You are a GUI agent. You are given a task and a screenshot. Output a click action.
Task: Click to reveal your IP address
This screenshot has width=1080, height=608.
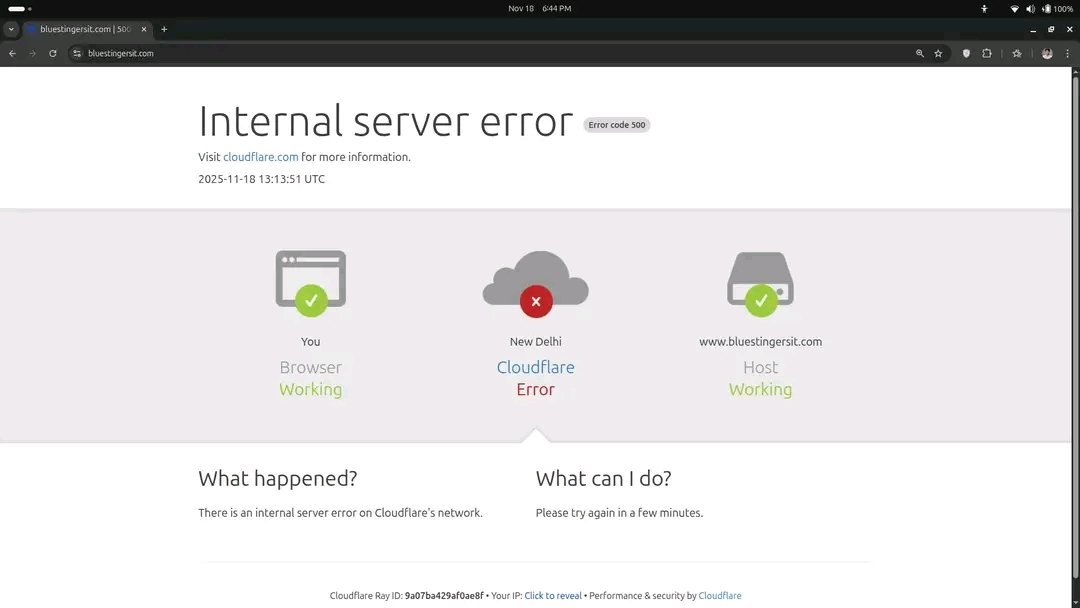(553, 595)
